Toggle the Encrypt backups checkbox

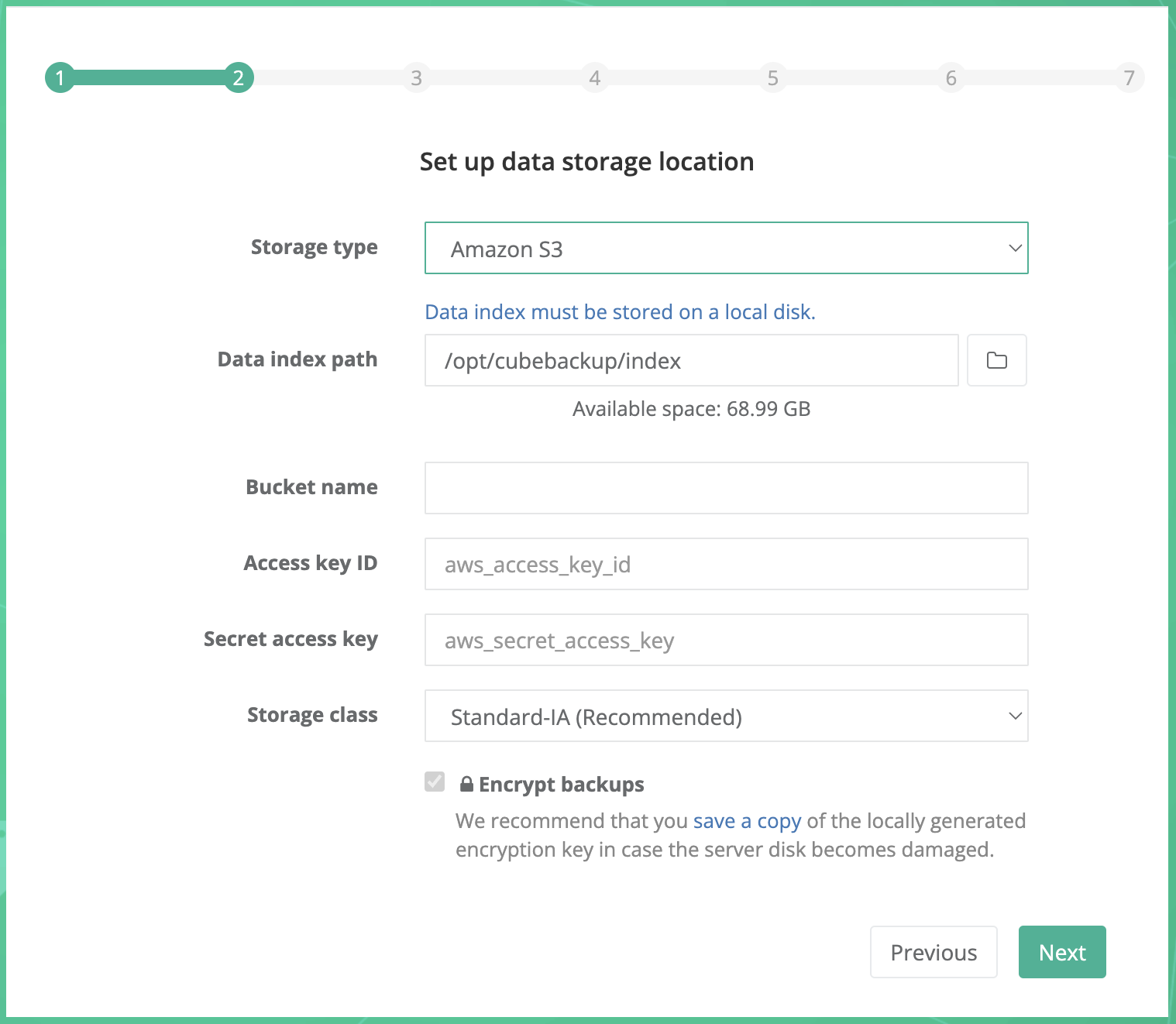coord(435,783)
